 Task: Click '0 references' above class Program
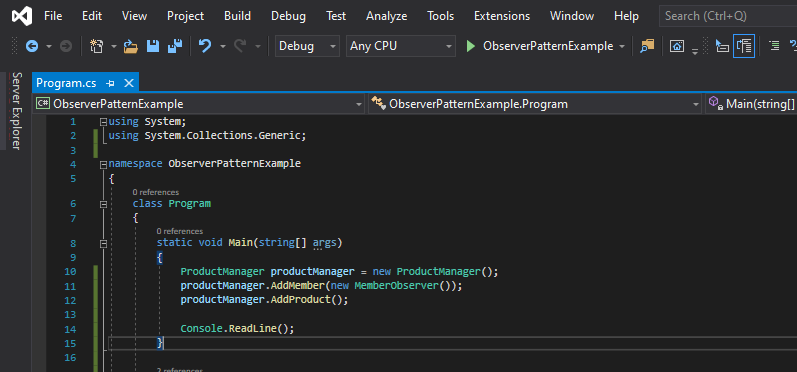pos(156,192)
